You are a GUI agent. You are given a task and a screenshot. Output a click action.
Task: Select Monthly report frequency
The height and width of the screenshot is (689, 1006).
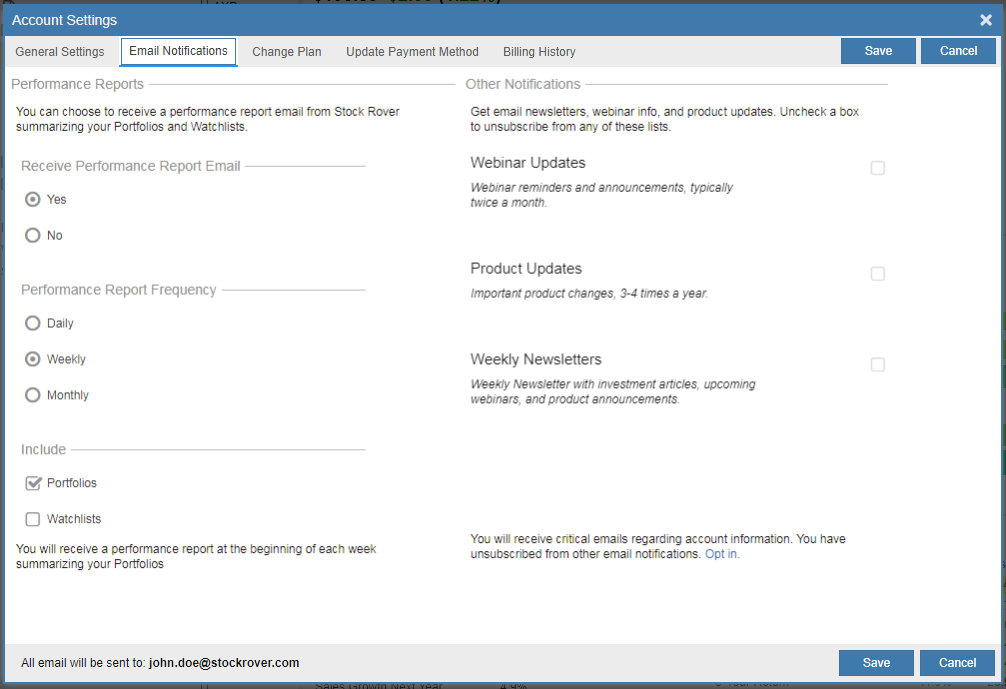[31, 395]
